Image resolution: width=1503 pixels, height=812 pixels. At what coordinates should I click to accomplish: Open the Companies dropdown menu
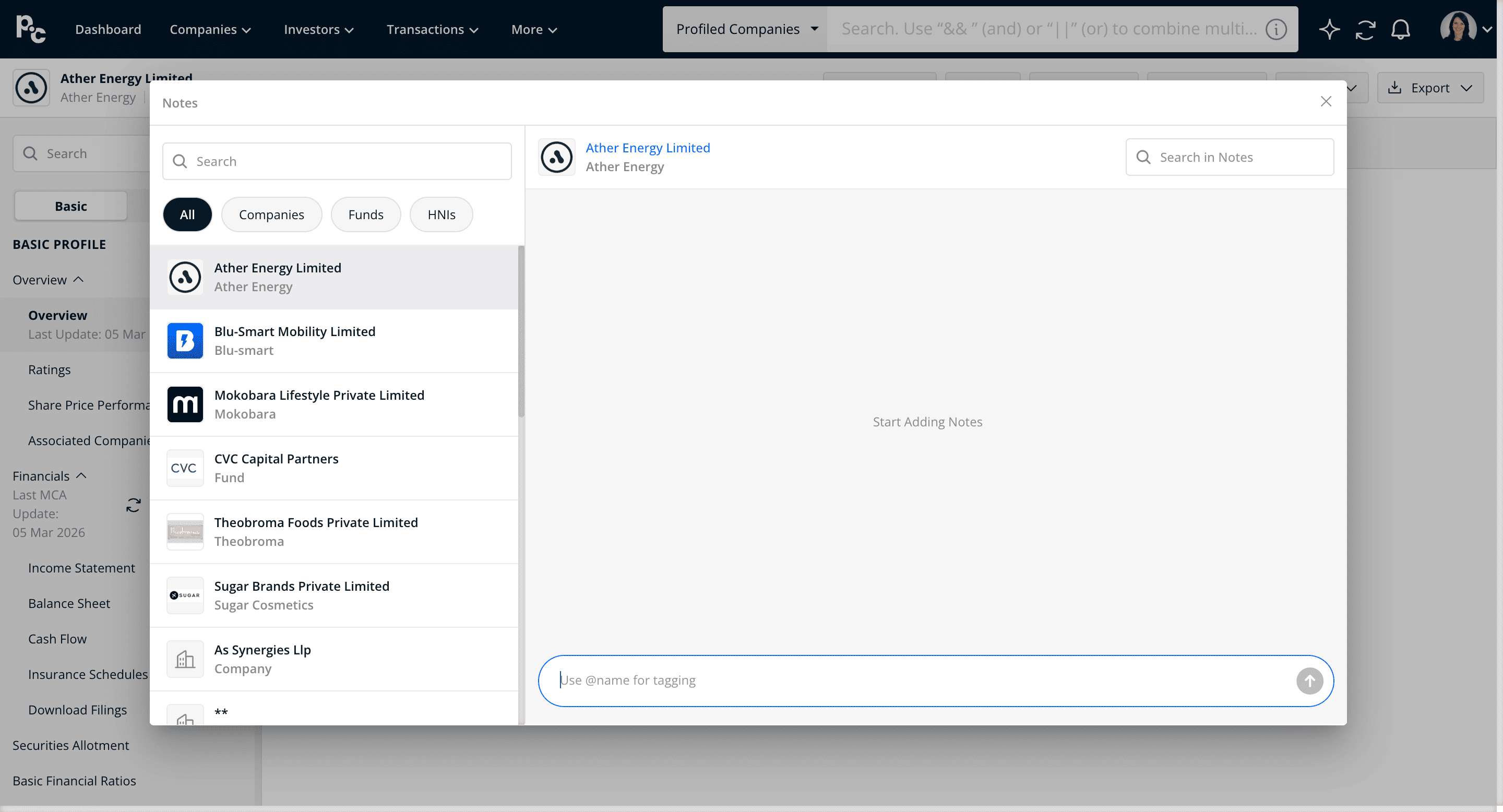coord(210,29)
